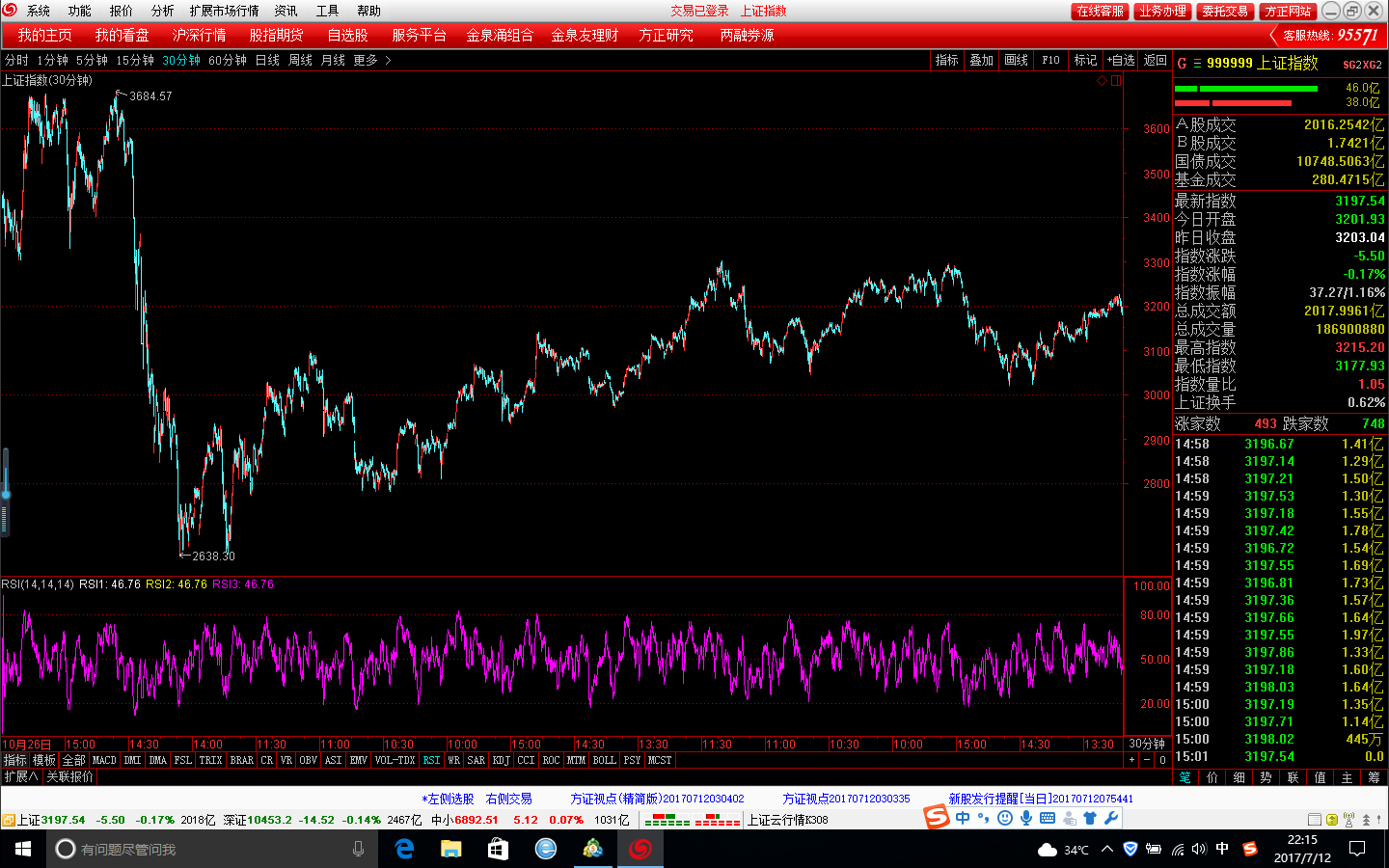Click the list icon next to 999999

(1197, 64)
